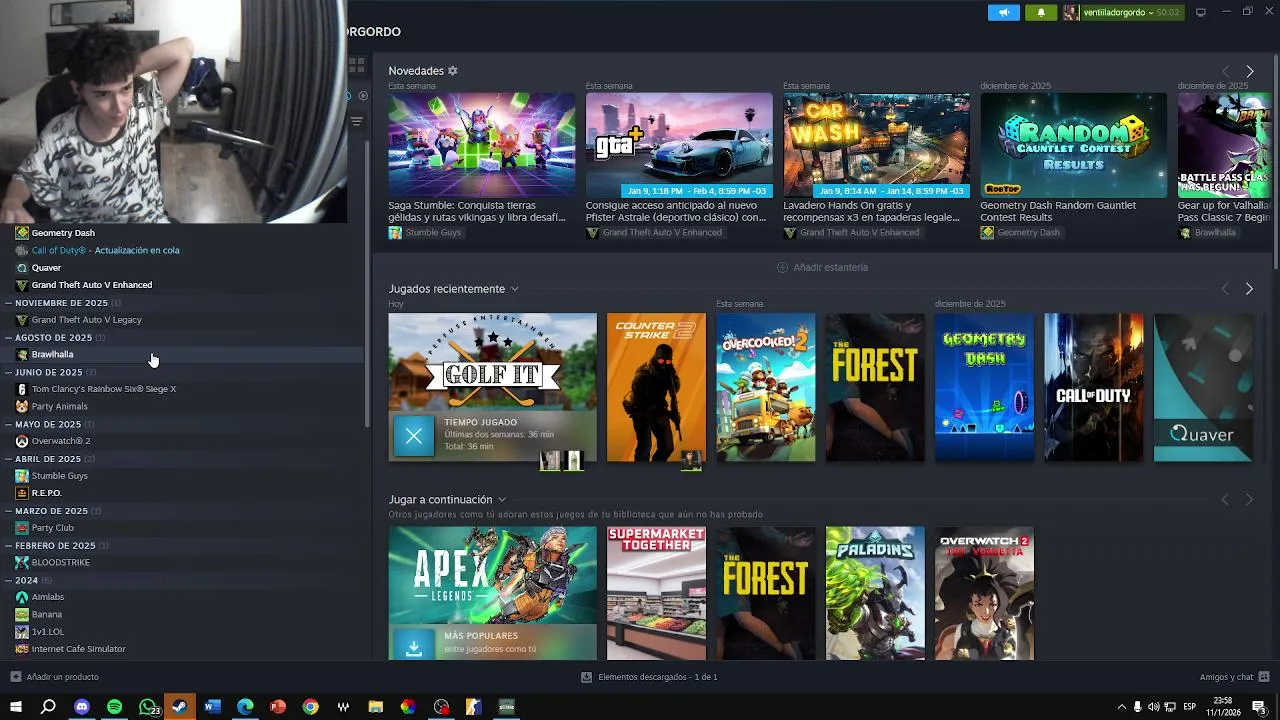Click the Brawlhalla icon in game list

point(22,354)
